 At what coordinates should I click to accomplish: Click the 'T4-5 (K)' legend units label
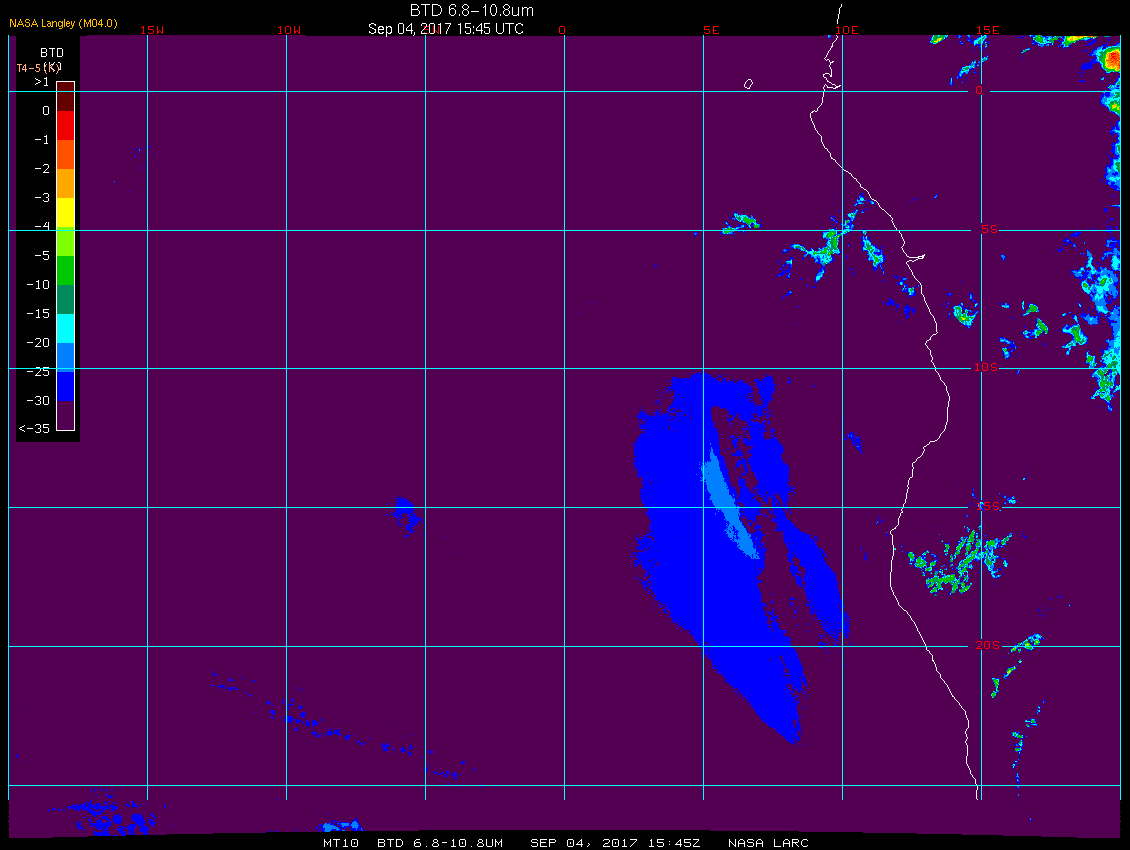[x=39, y=68]
